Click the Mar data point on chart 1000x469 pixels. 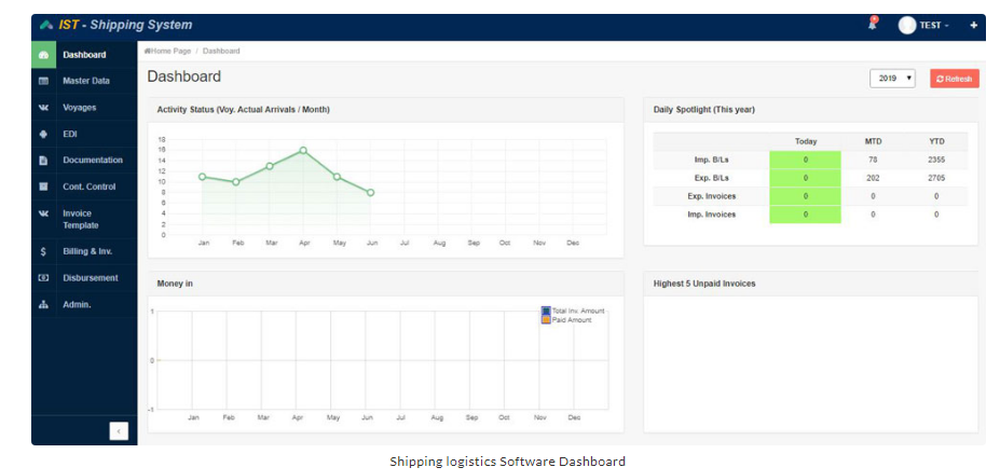pos(270,166)
